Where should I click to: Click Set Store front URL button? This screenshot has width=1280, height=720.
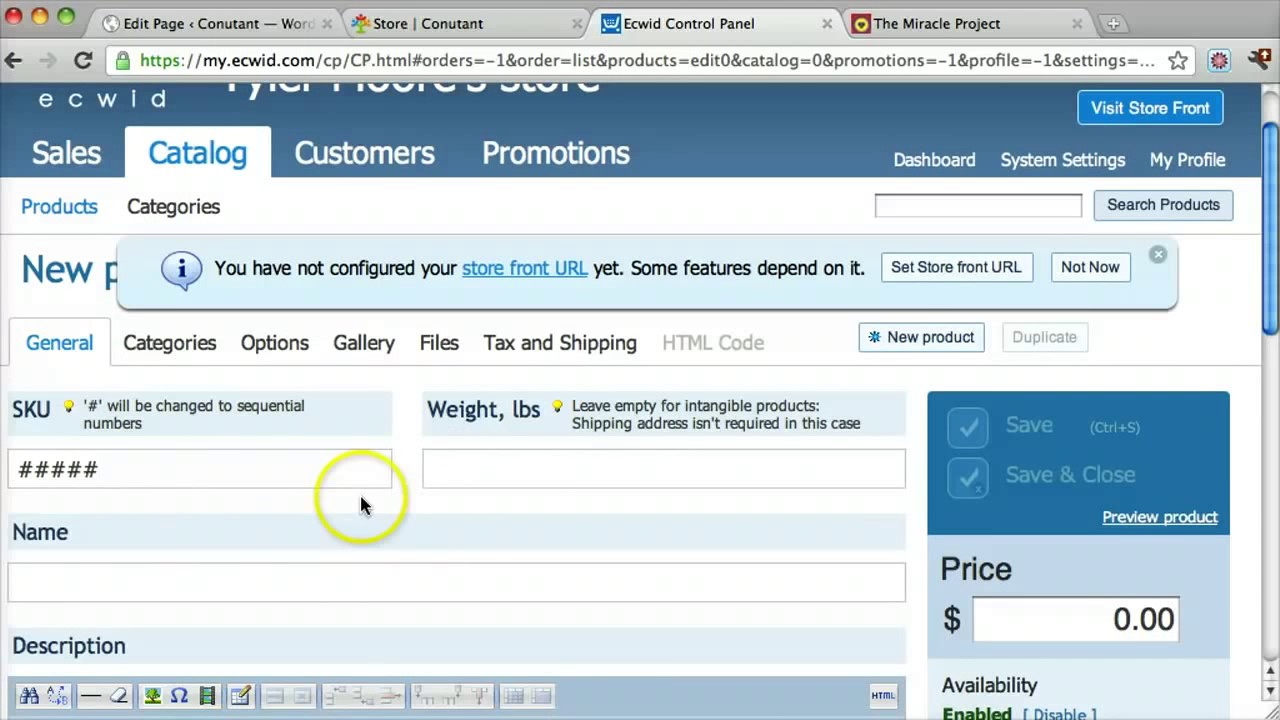point(956,267)
